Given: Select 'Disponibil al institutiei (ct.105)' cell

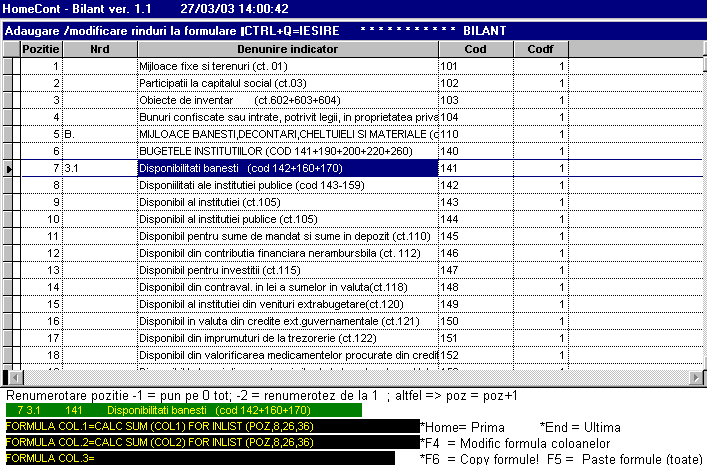Looking at the screenshot, I should [x=288, y=202].
